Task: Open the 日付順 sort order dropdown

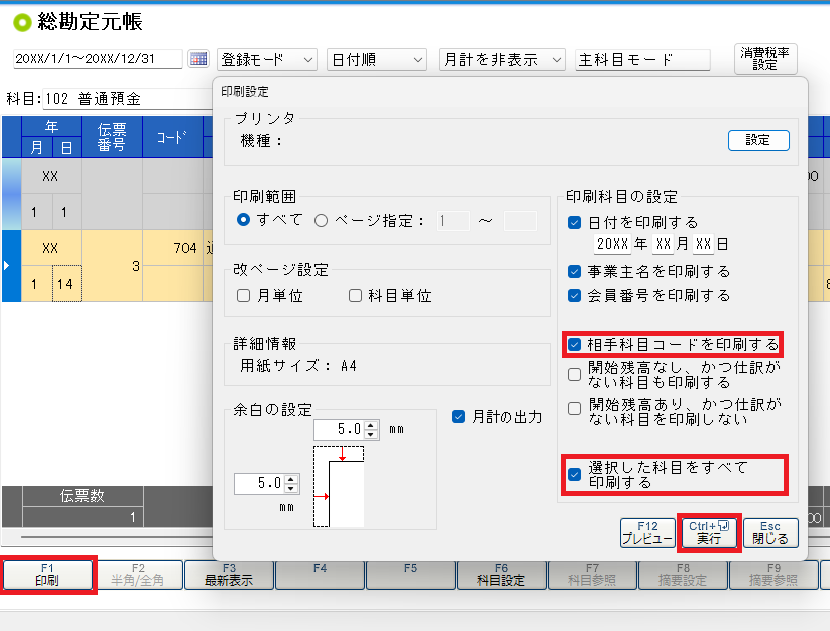Action: tap(377, 60)
